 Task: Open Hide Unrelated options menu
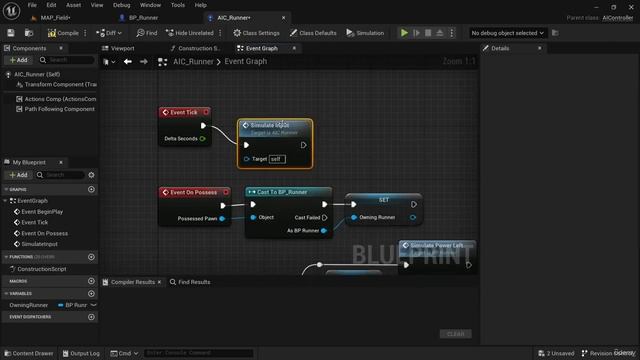(x=220, y=33)
